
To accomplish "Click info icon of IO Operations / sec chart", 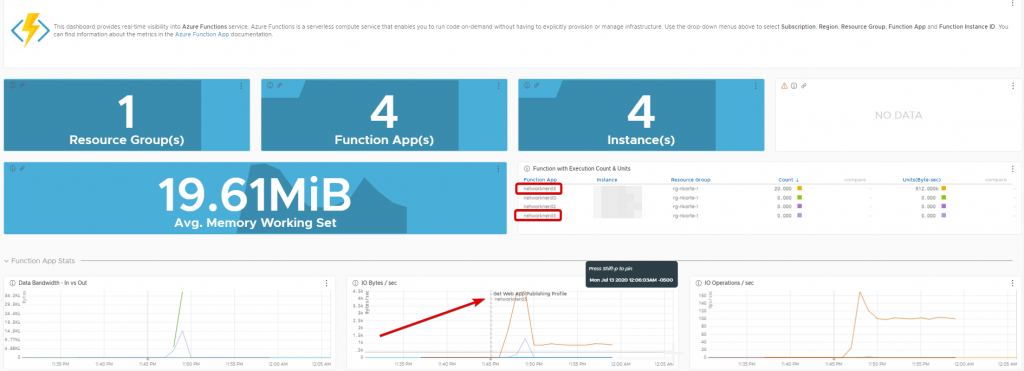I will [x=698, y=283].
